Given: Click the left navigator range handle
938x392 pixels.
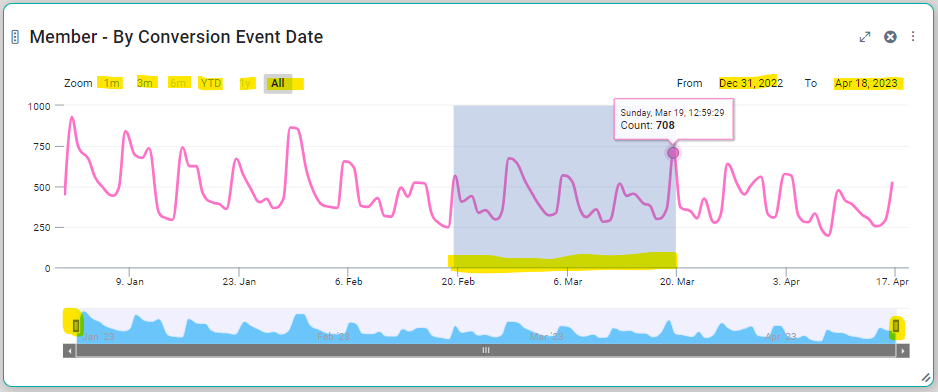Looking at the screenshot, I should click(76, 326).
